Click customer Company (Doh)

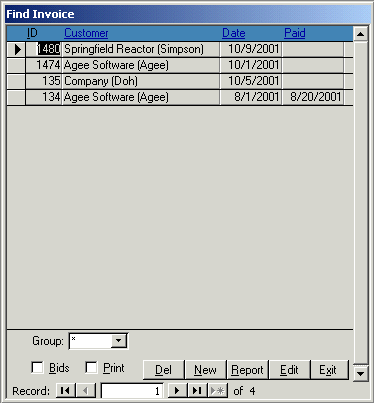pos(140,81)
